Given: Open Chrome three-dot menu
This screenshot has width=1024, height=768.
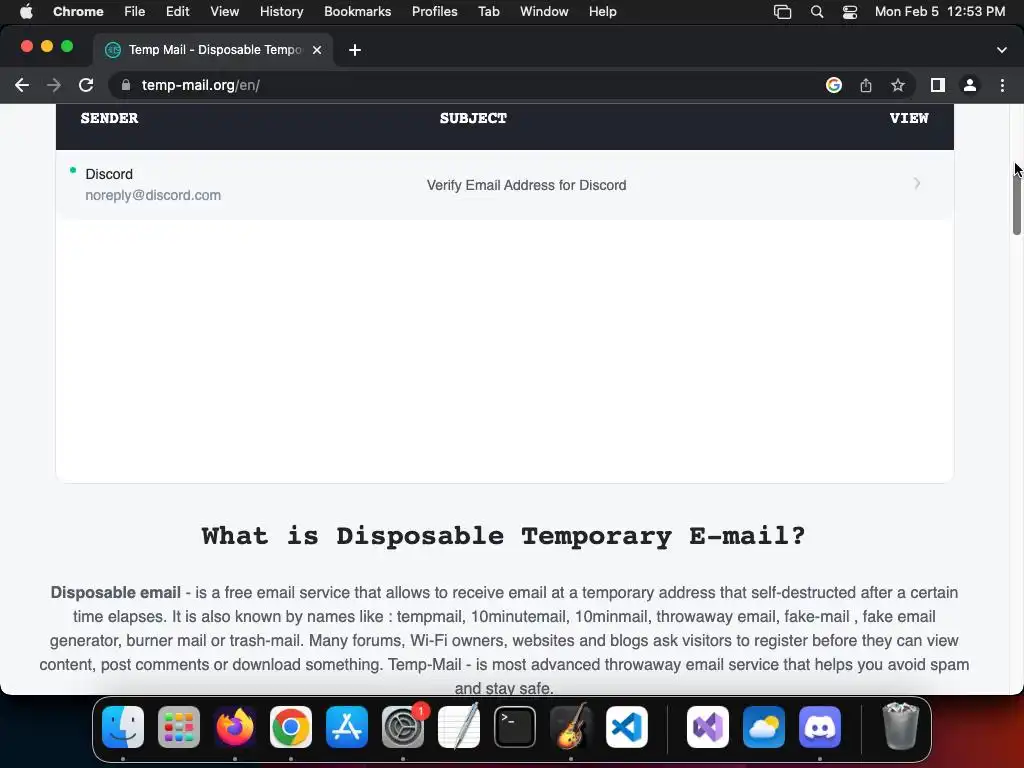Looking at the screenshot, I should [x=1002, y=85].
